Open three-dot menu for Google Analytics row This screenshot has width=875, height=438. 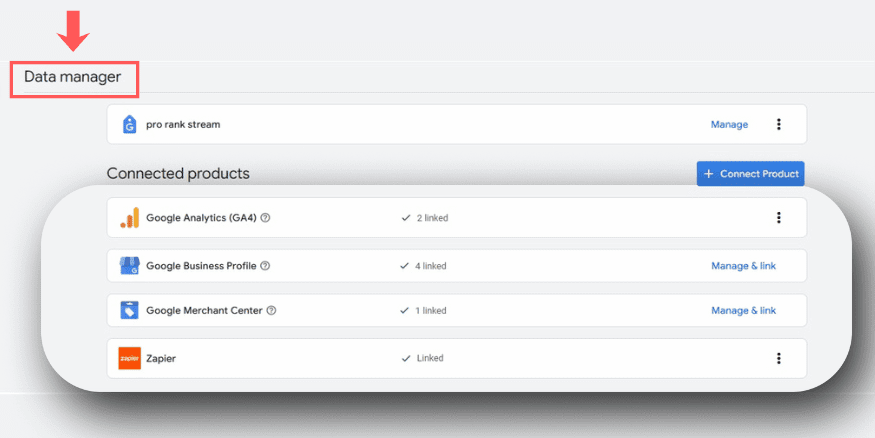coord(778,218)
